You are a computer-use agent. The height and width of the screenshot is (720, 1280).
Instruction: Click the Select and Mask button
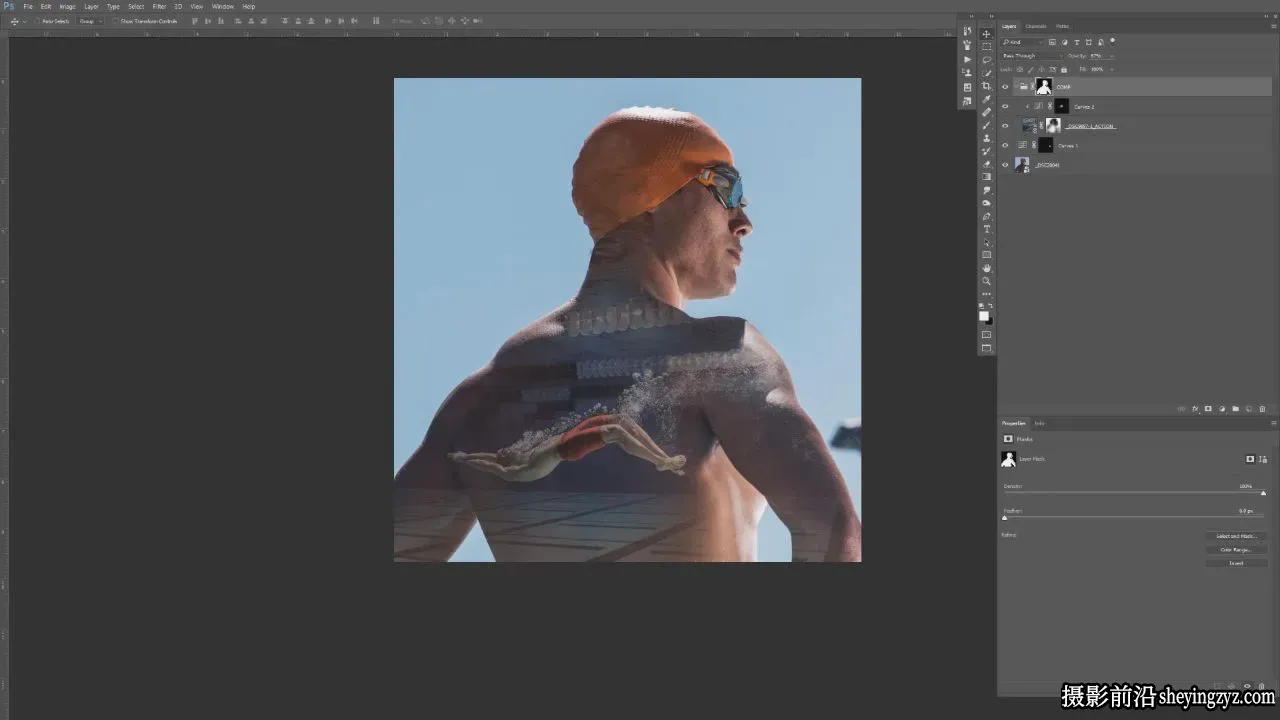(1236, 537)
